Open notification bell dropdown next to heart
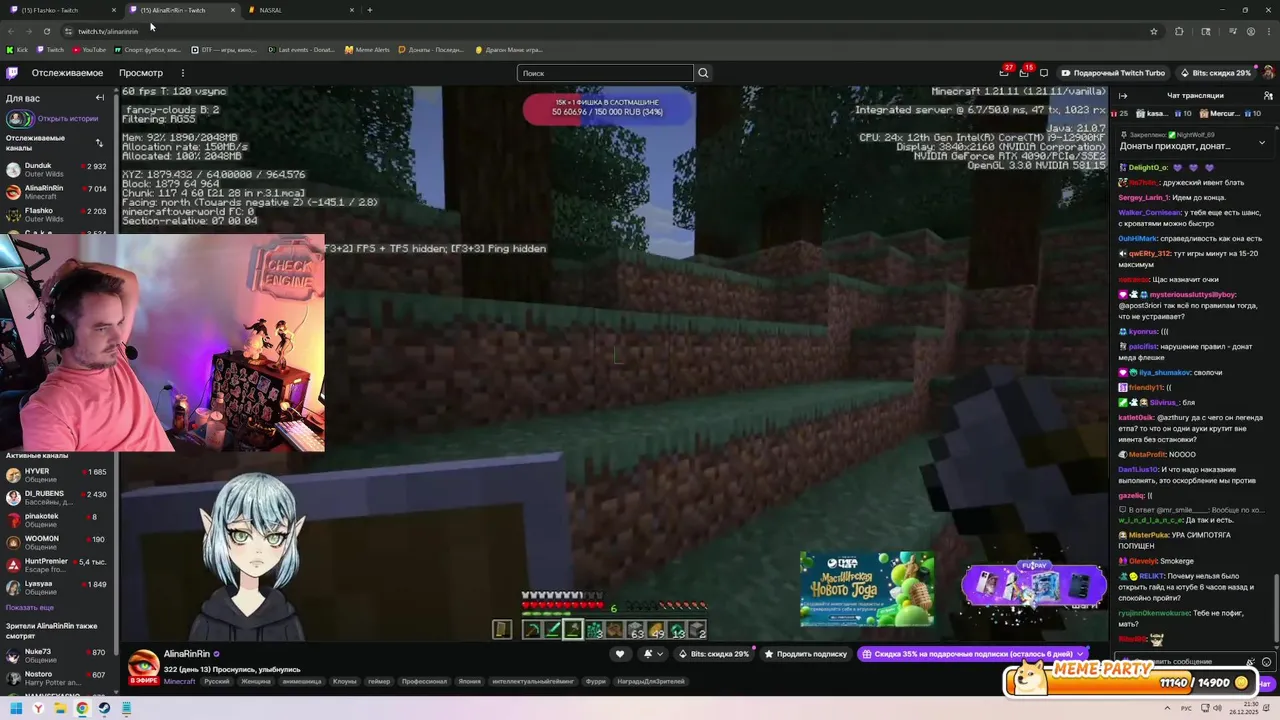The height and width of the screenshot is (720, 1280). tap(653, 654)
